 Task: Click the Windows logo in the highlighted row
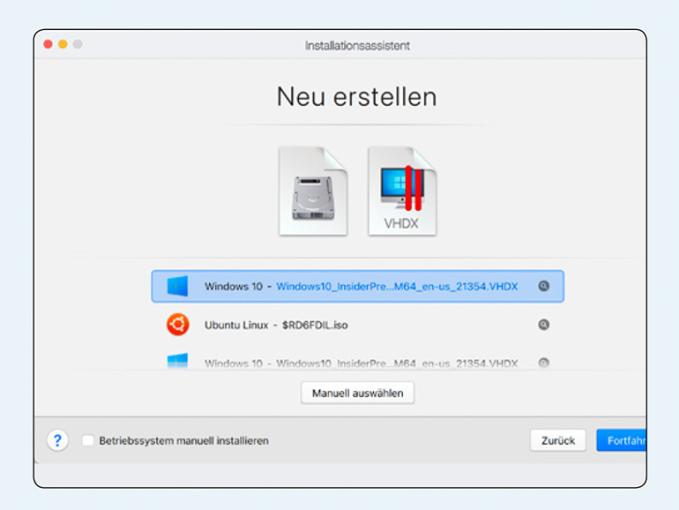[x=178, y=286]
